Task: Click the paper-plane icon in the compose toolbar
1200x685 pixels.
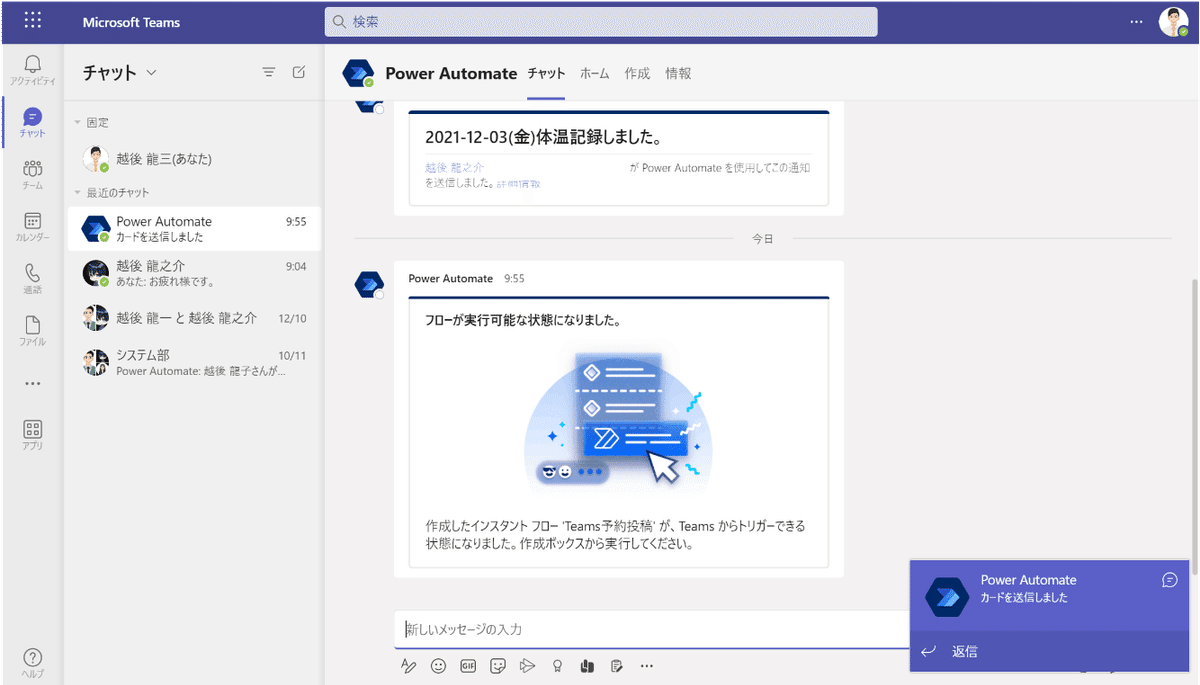Action: [x=528, y=665]
